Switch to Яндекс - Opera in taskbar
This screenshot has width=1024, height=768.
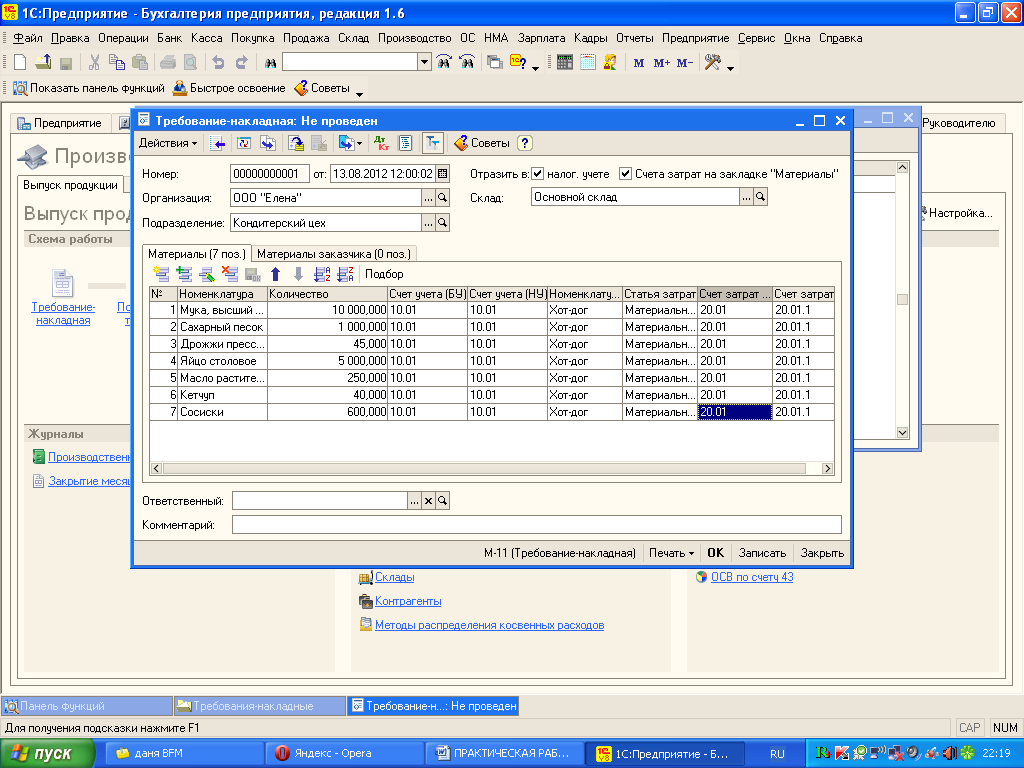(344, 754)
